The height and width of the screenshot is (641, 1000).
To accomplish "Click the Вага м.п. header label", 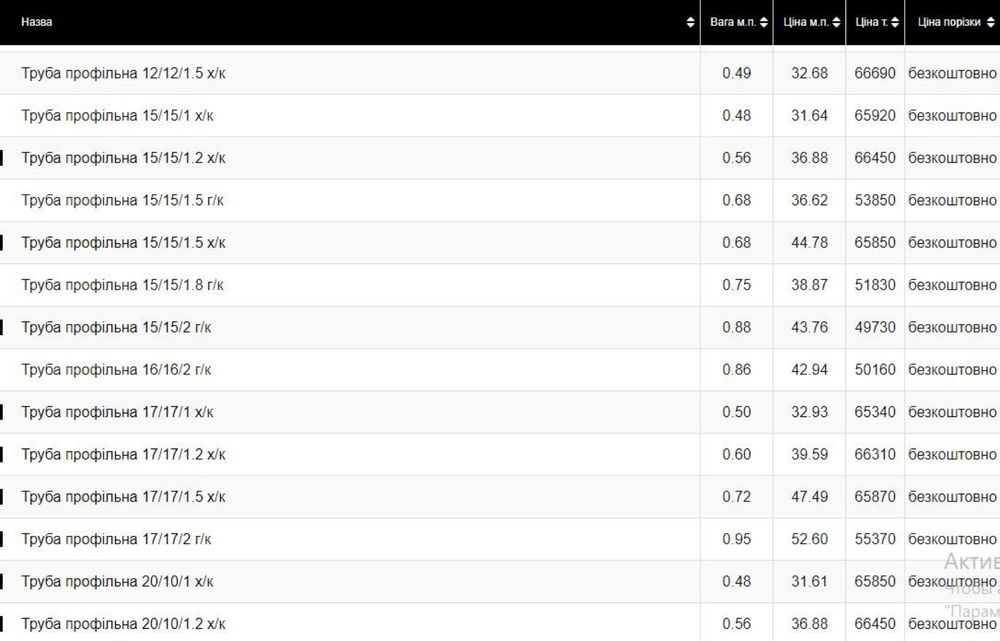I will (x=733, y=22).
